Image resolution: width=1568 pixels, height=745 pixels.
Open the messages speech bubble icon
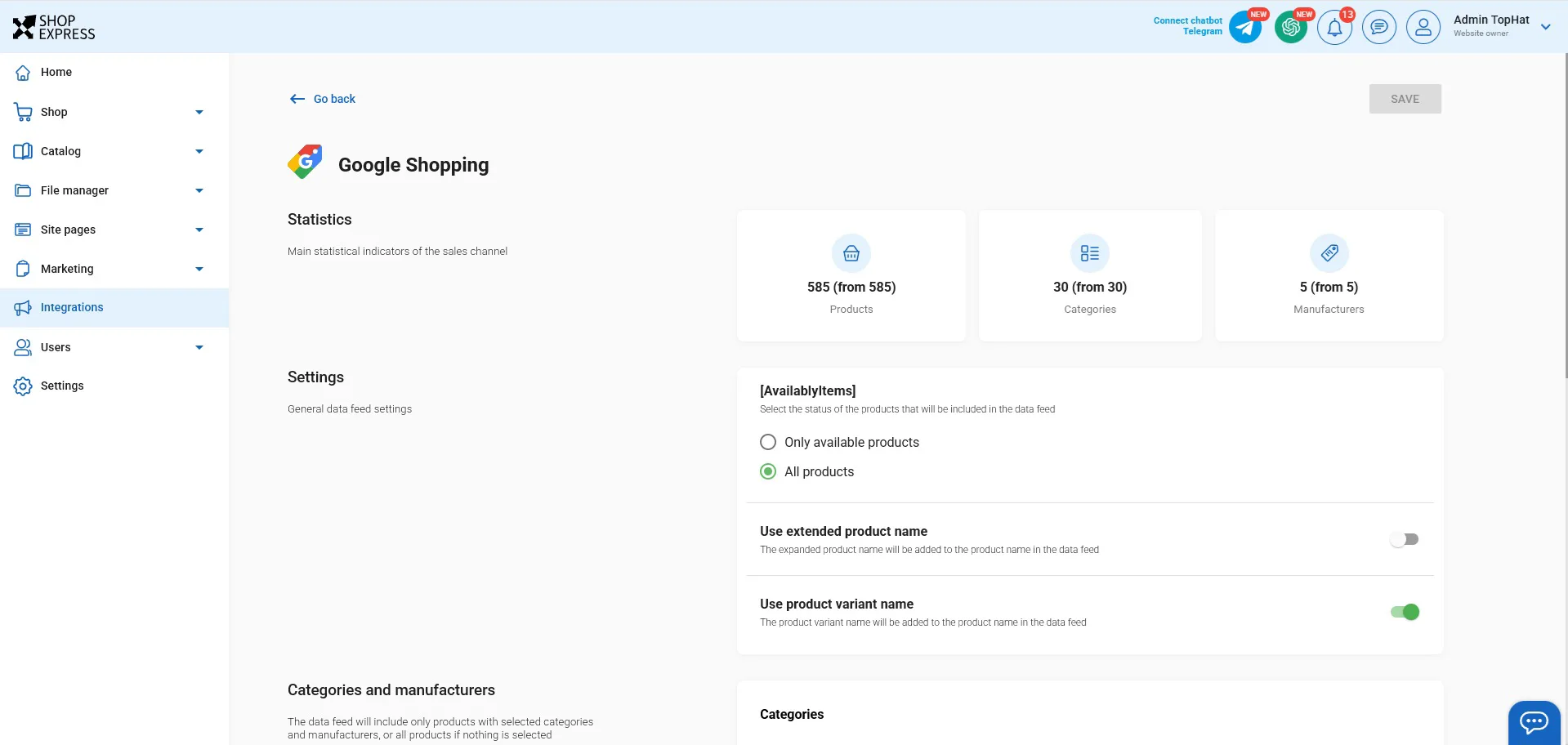click(x=1379, y=28)
